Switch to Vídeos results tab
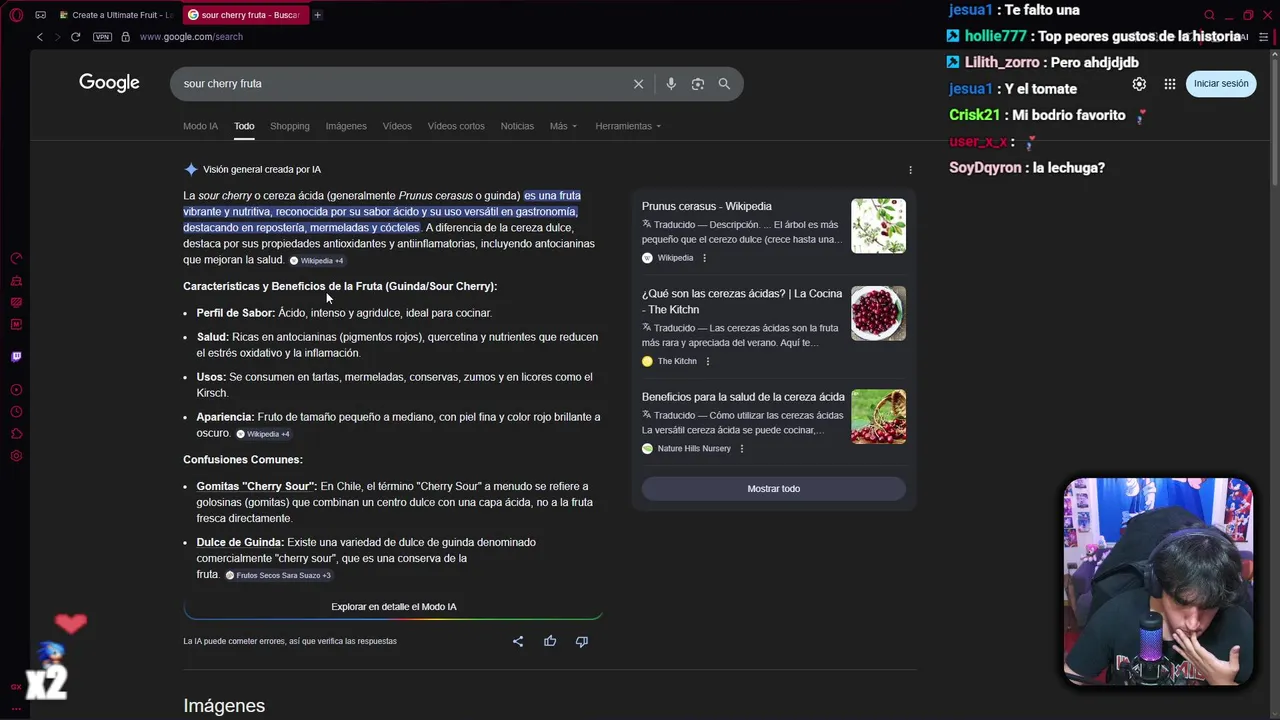The width and height of the screenshot is (1280, 720). (397, 126)
